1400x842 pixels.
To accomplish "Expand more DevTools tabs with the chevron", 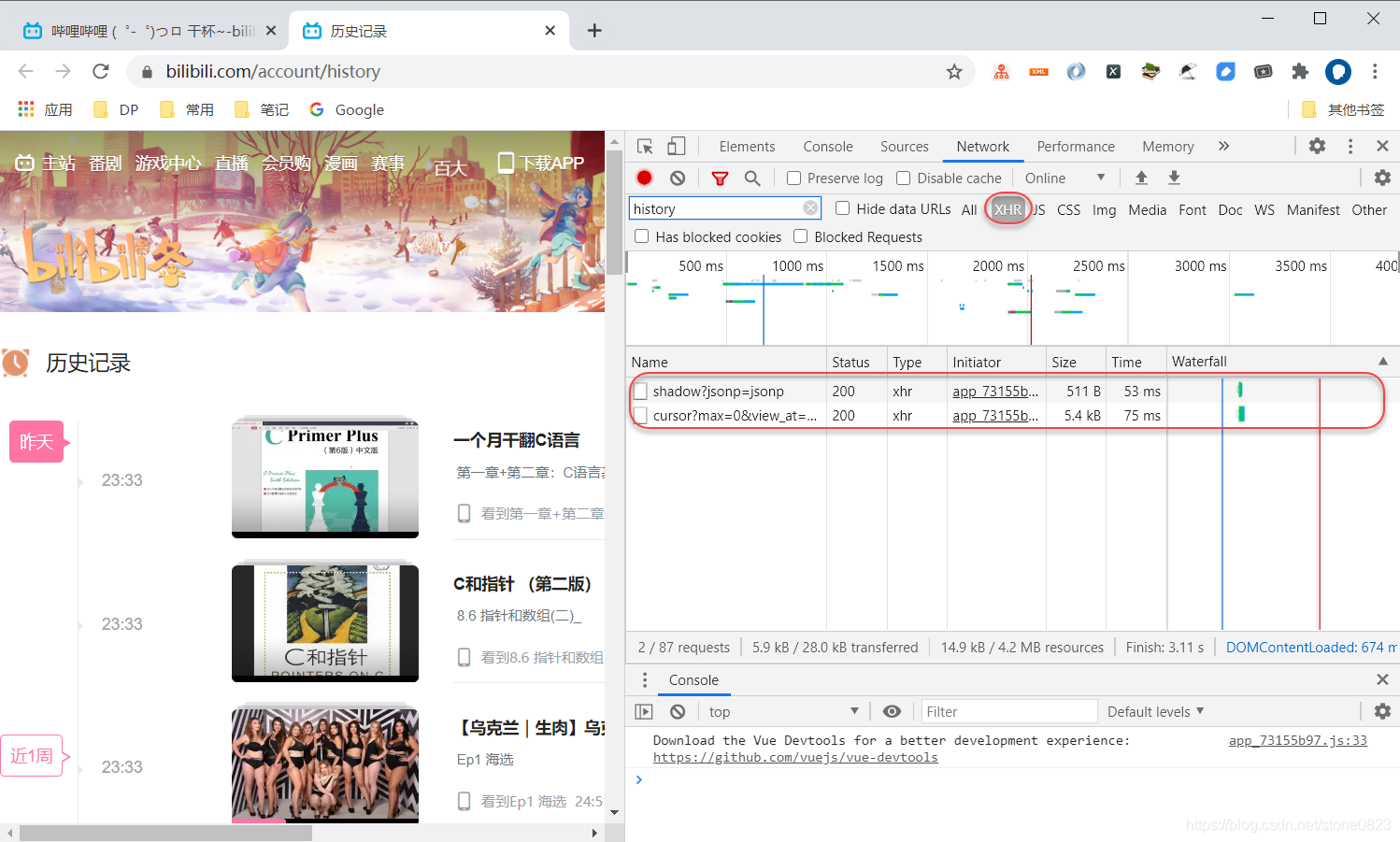I will point(1223,146).
